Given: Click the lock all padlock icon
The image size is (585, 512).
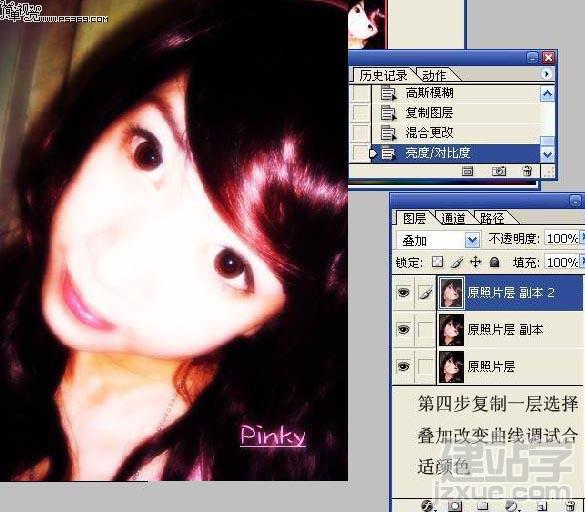Looking at the screenshot, I should coord(495,262).
